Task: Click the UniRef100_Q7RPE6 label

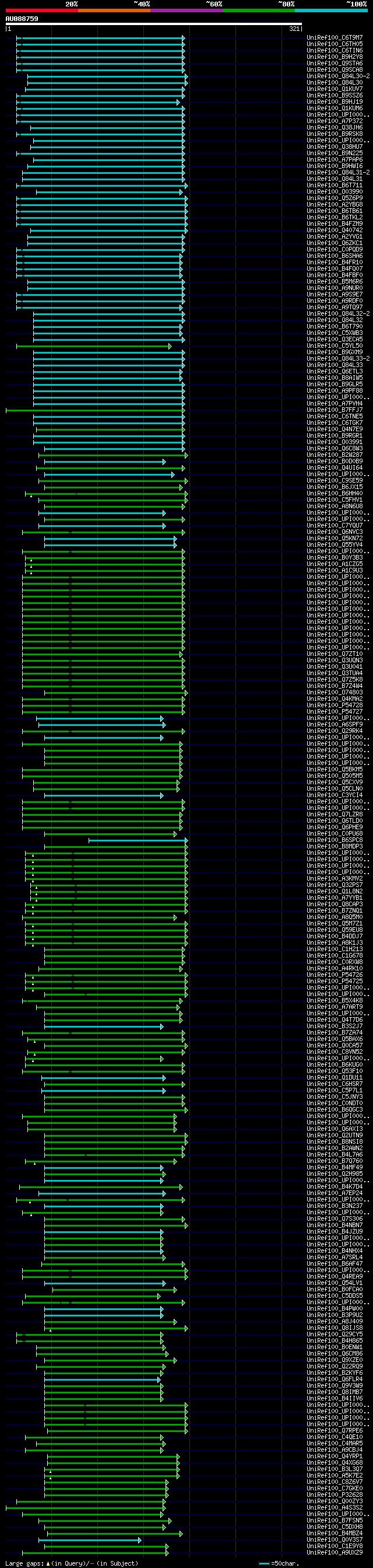Action: click(335, 1430)
